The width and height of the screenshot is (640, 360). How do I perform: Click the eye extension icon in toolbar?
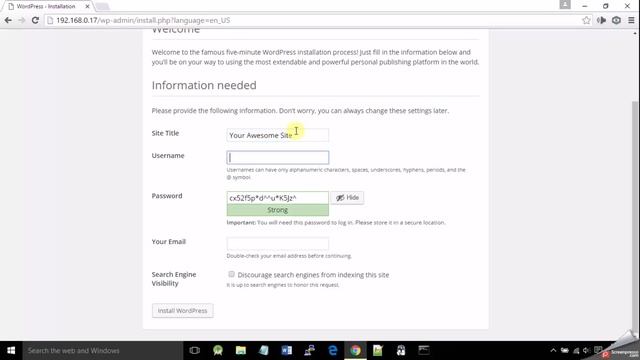[616, 20]
